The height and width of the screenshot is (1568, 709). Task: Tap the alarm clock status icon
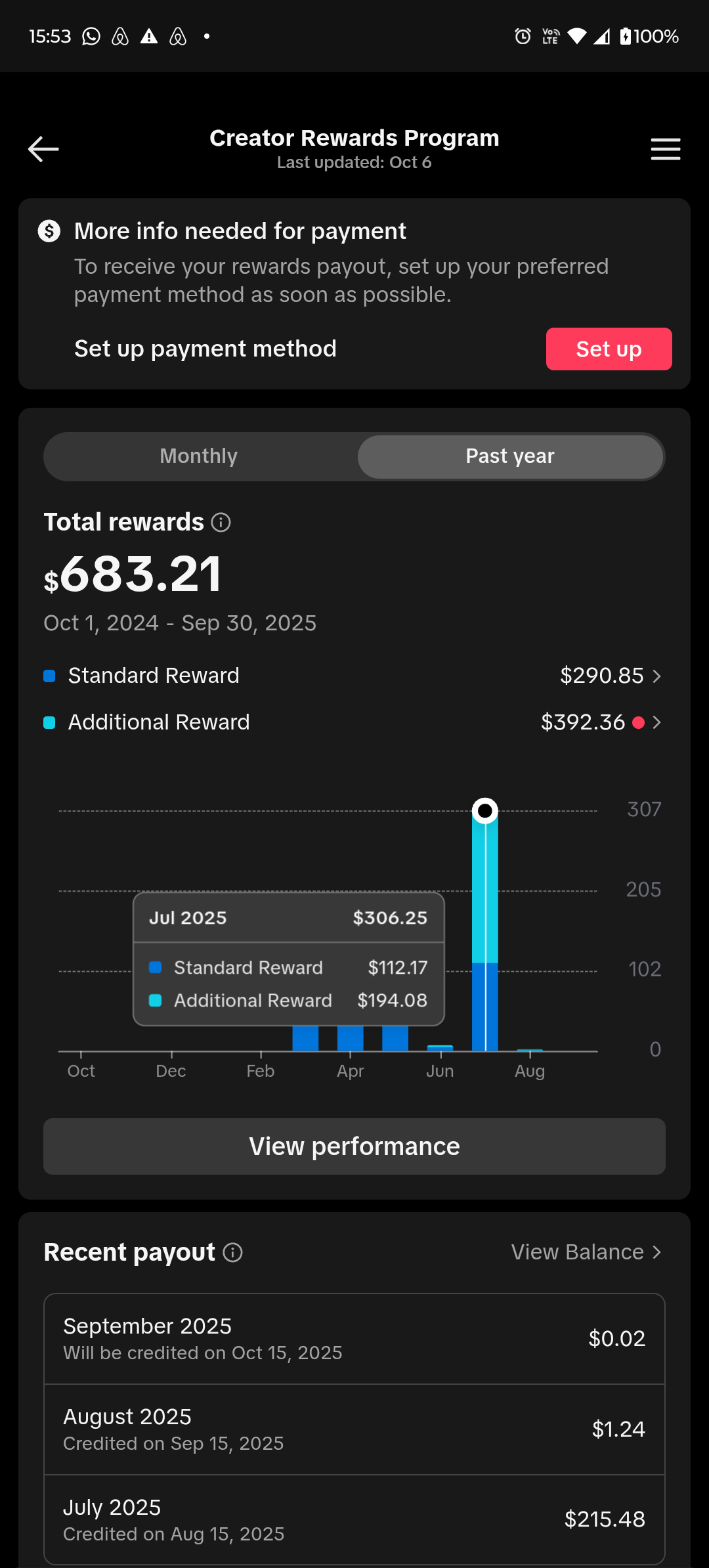point(523,37)
